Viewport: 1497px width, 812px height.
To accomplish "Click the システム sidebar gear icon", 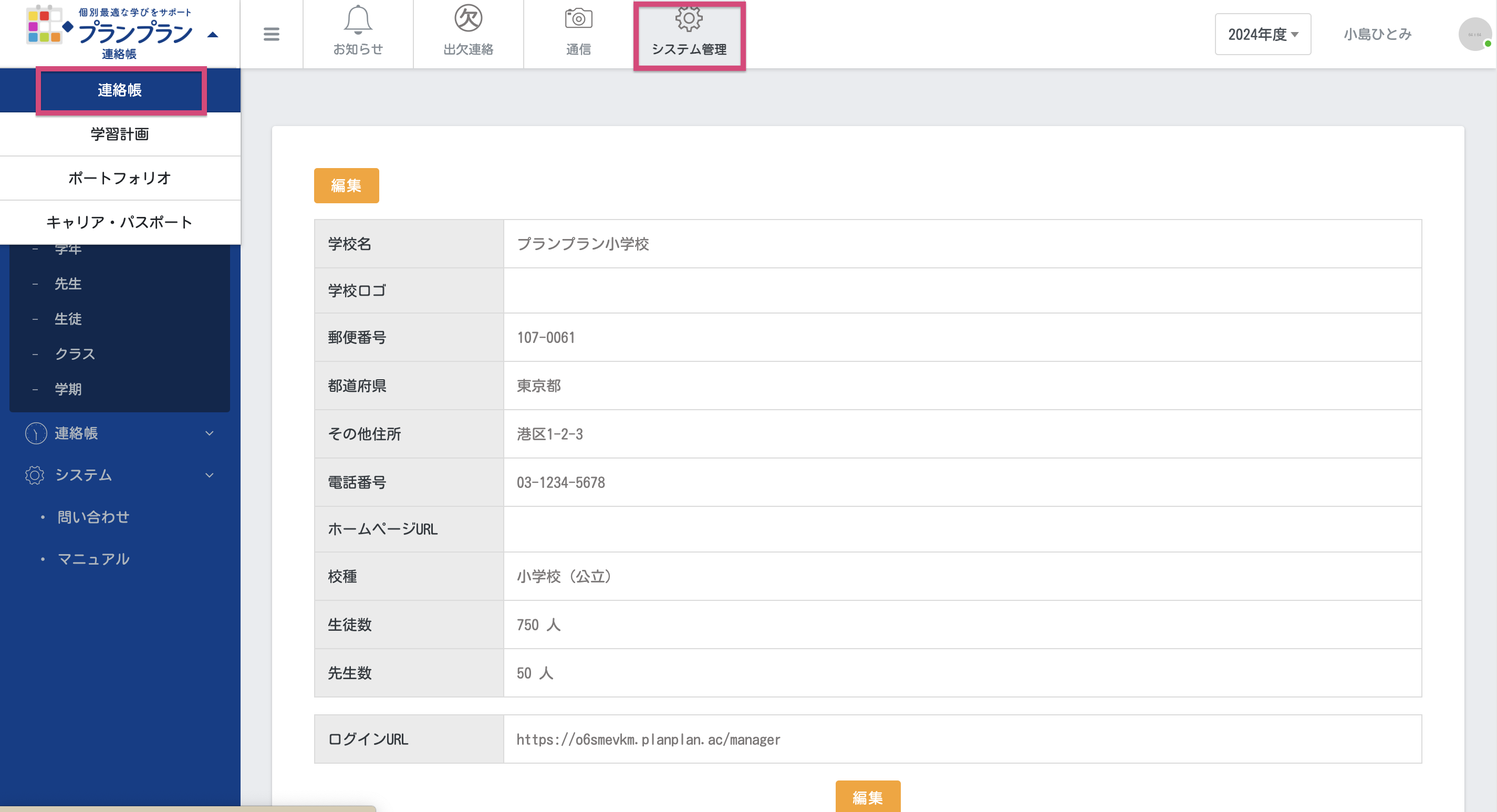I will (x=35, y=475).
